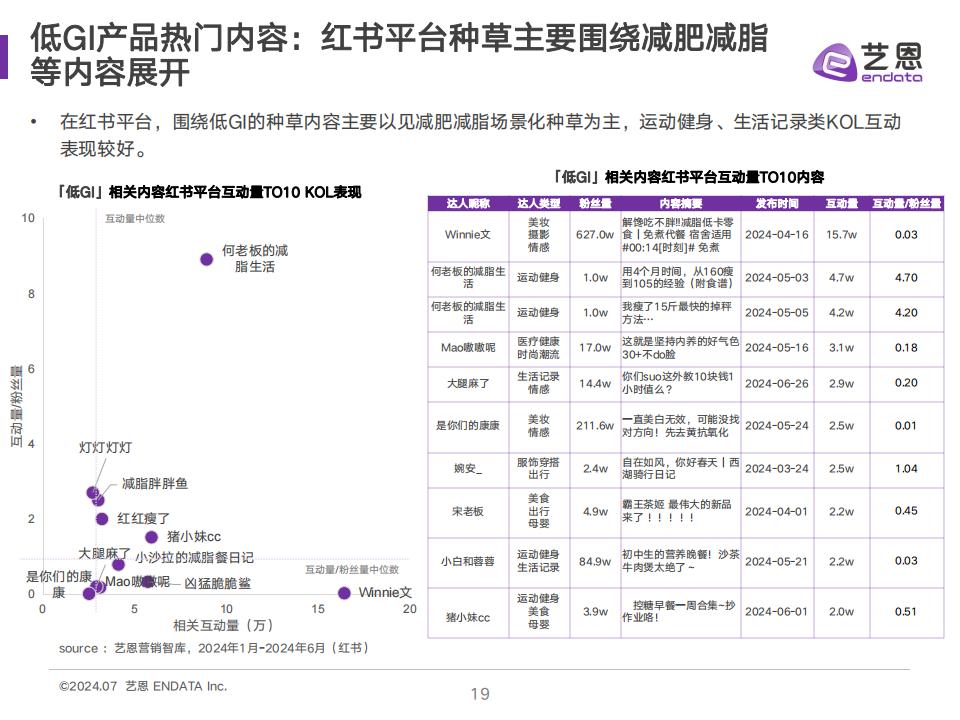960x720 pixels.
Task: Click the 0.18 ratio value
Action: pyautogui.click(x=906, y=348)
